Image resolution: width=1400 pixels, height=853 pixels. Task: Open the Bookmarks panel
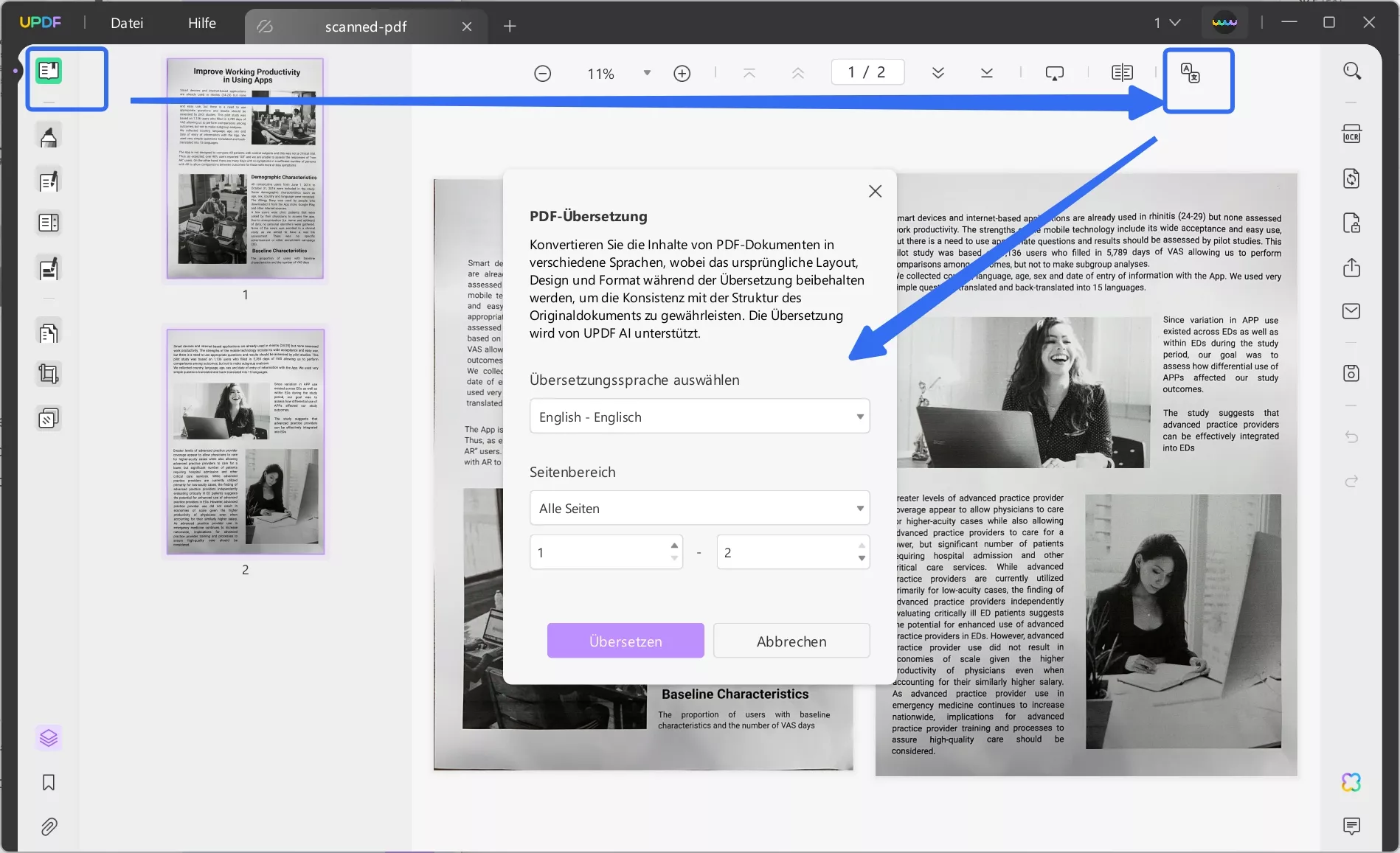48,783
